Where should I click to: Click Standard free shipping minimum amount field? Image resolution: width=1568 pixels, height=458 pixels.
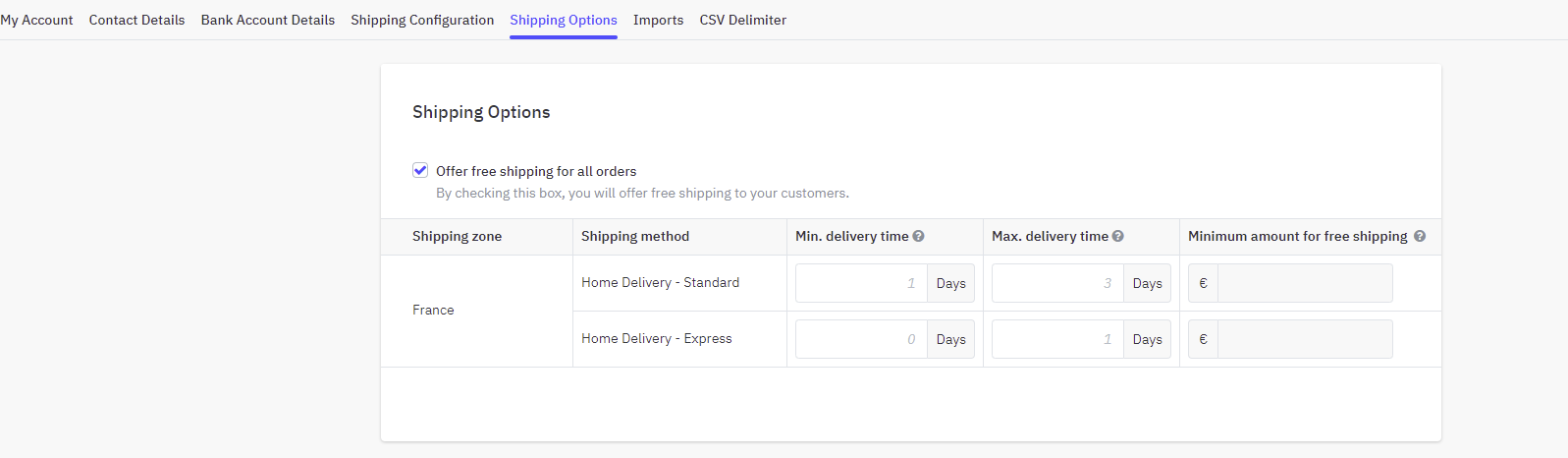(x=1304, y=283)
